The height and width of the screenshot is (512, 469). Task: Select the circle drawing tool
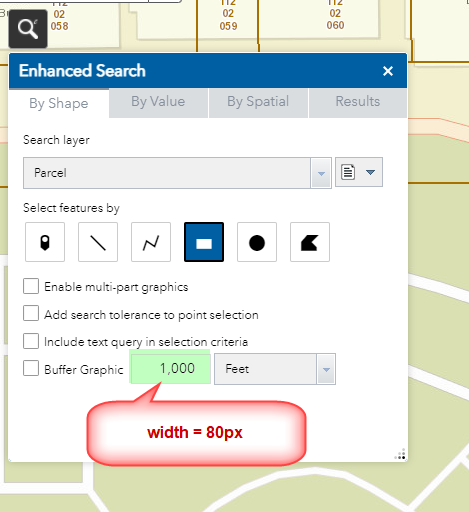point(257,242)
